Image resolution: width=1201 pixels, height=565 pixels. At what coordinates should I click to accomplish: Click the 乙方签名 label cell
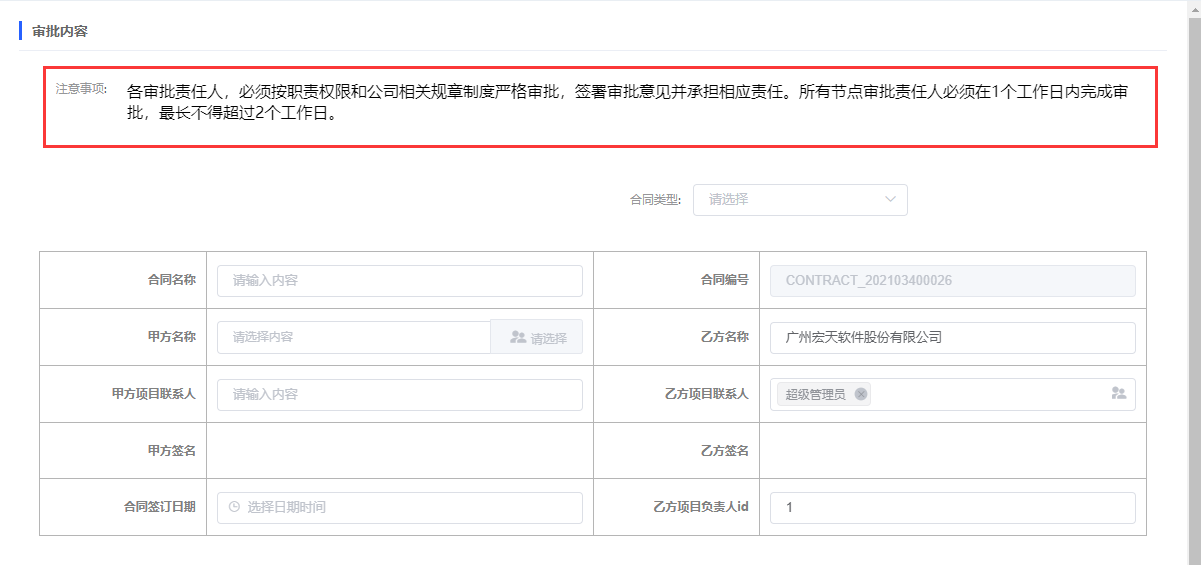point(676,451)
